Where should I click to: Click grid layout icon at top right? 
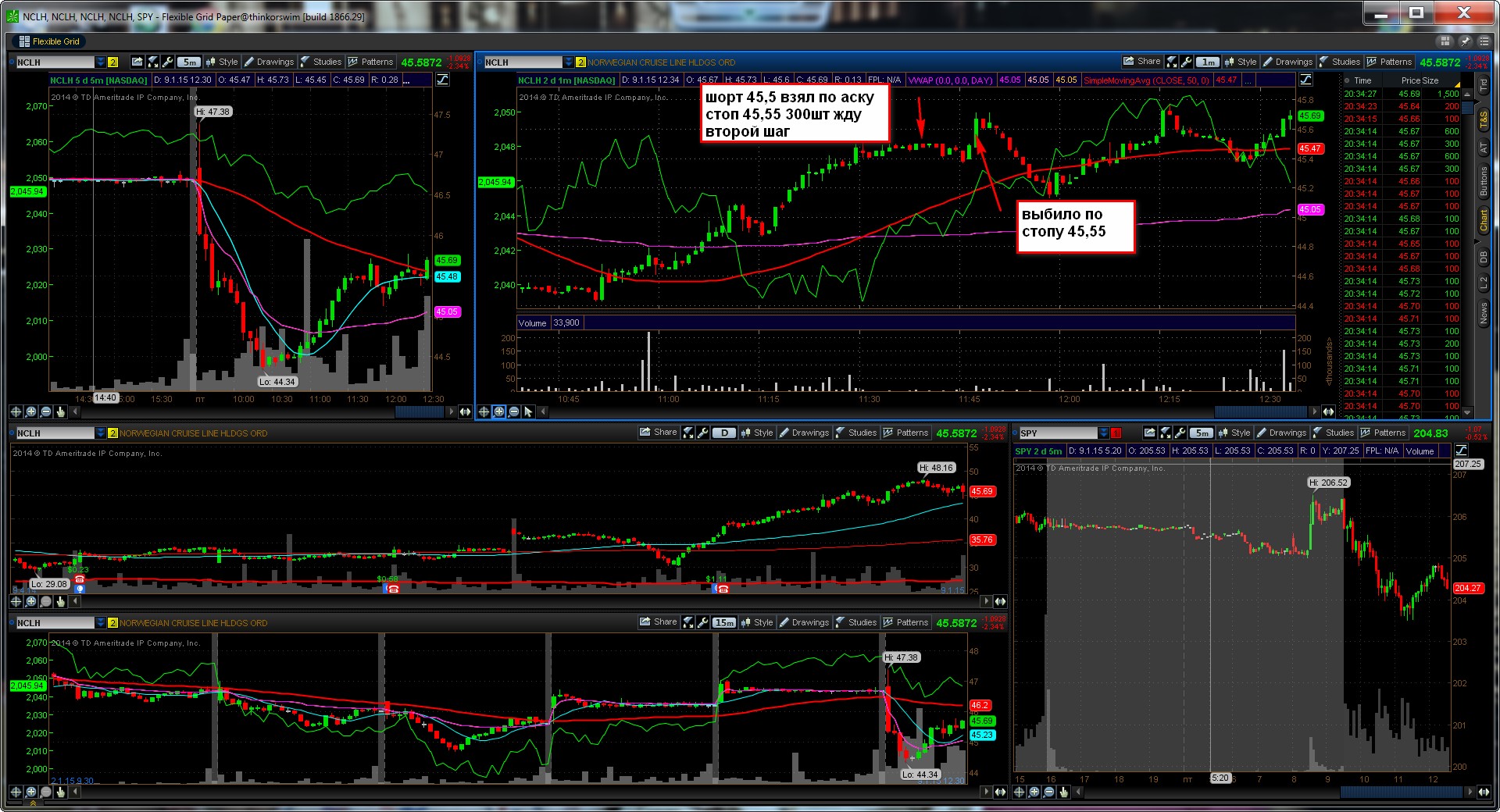1445,41
